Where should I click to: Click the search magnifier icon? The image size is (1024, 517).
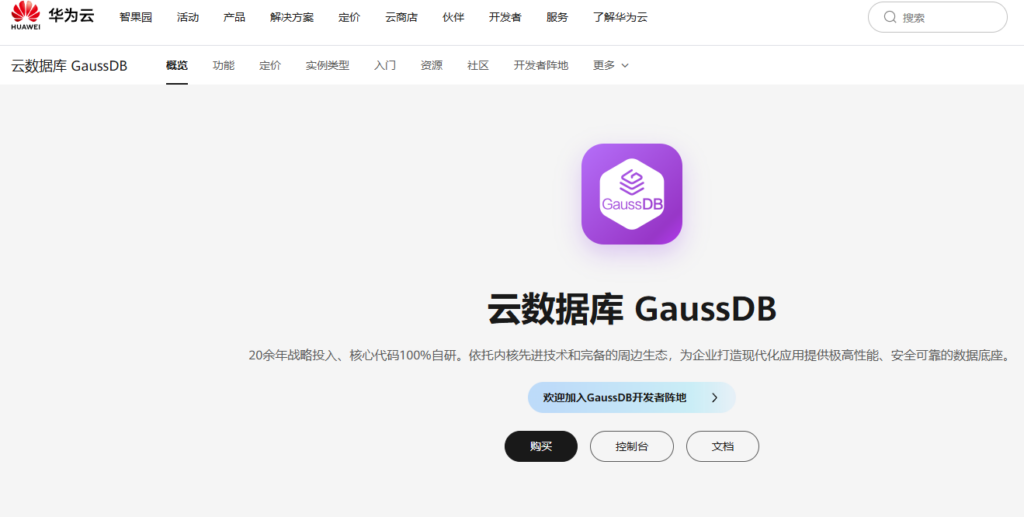[x=889, y=17]
